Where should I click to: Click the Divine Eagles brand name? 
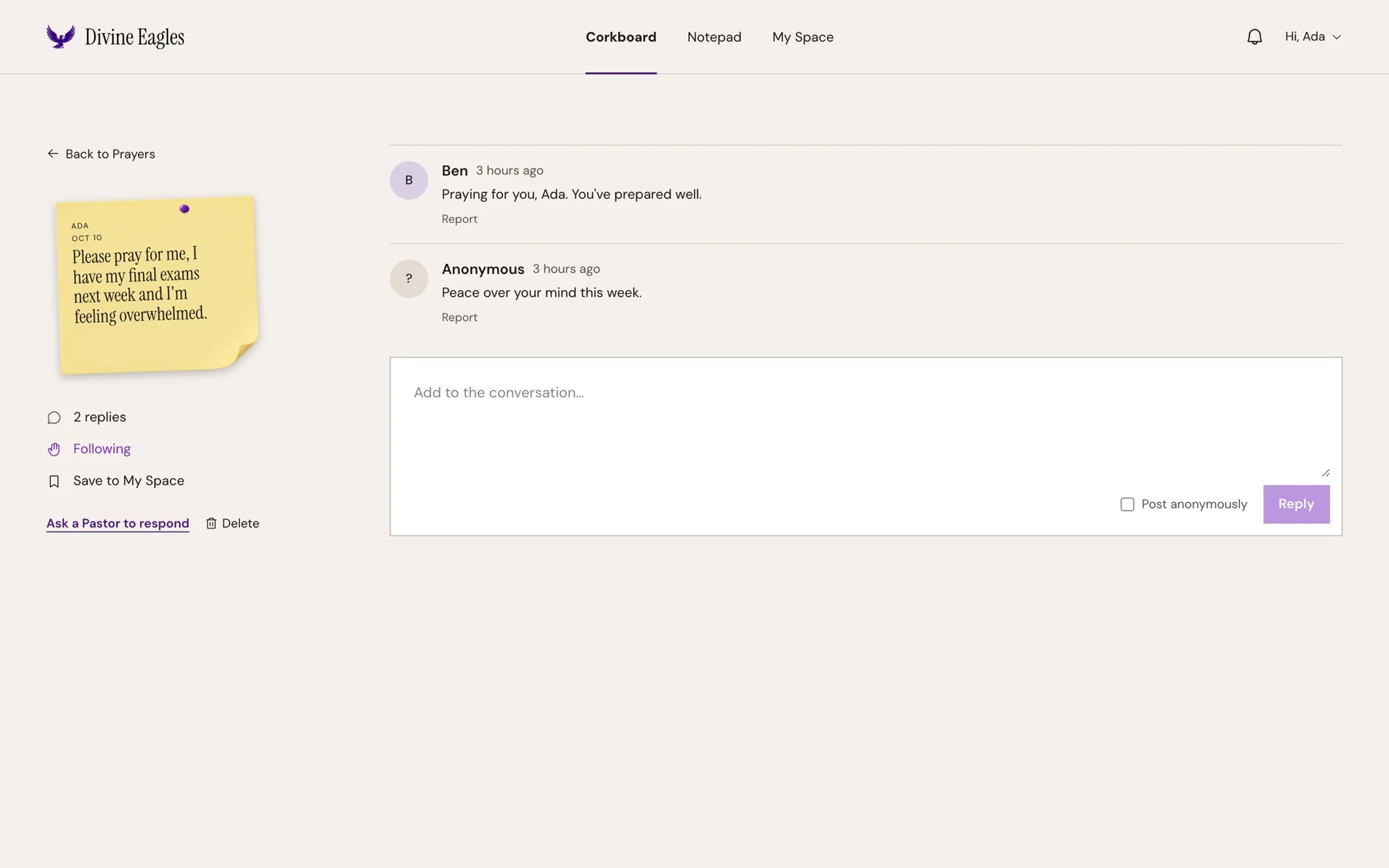(x=135, y=38)
